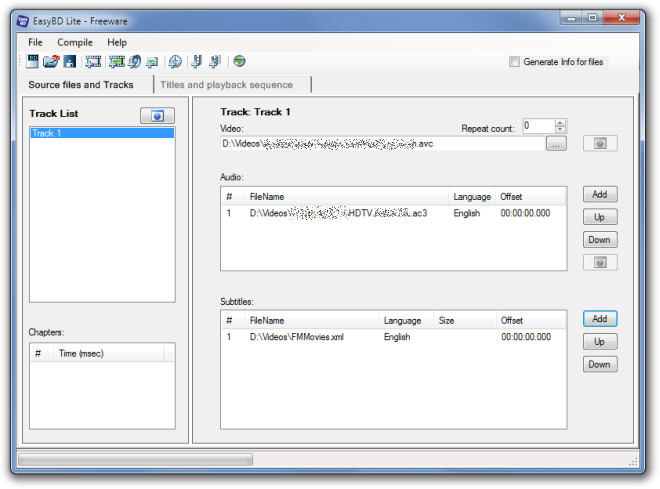Click the info button beside Video path
The width and height of the screenshot is (660, 489).
click(600, 144)
